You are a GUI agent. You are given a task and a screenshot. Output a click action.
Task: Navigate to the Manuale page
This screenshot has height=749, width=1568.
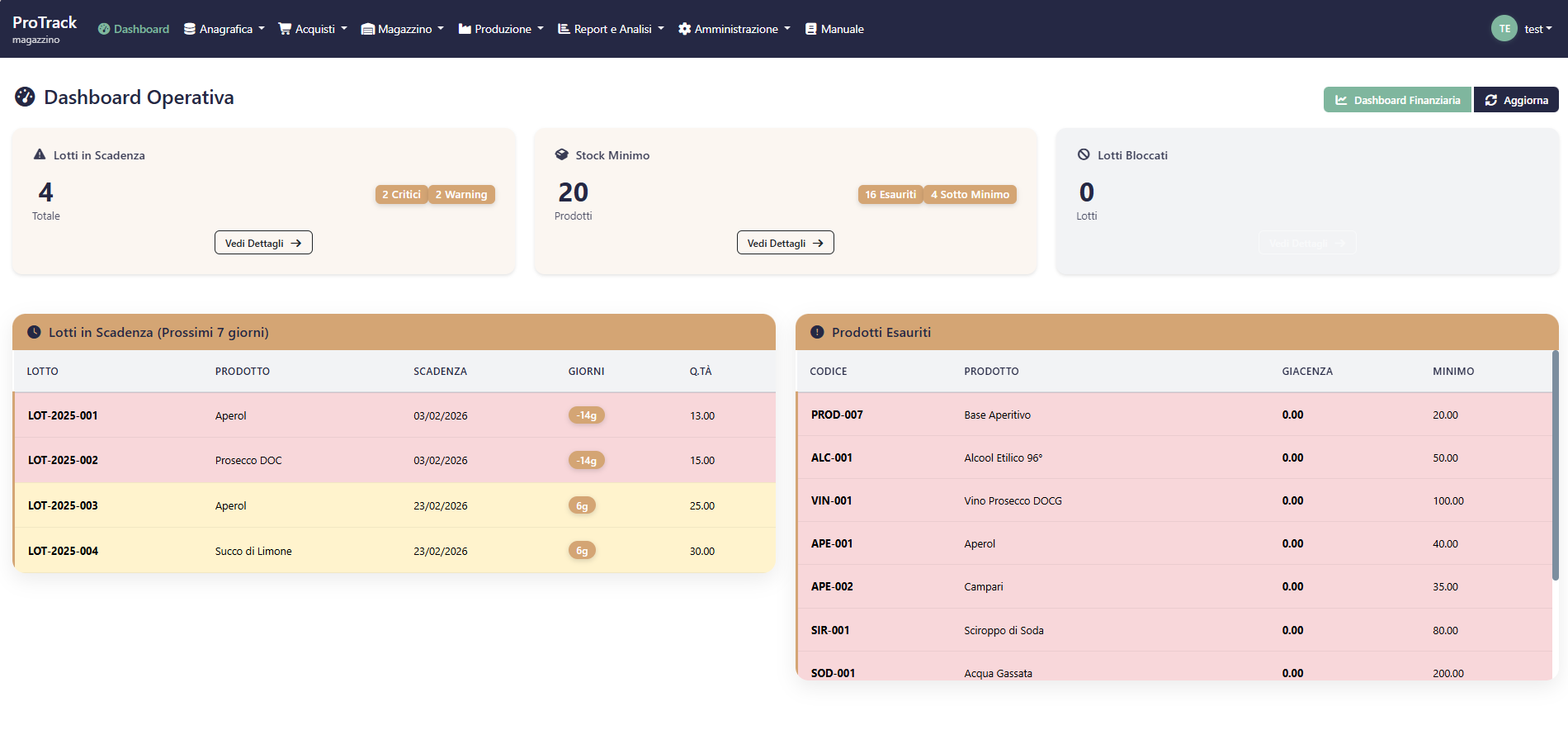pos(834,28)
